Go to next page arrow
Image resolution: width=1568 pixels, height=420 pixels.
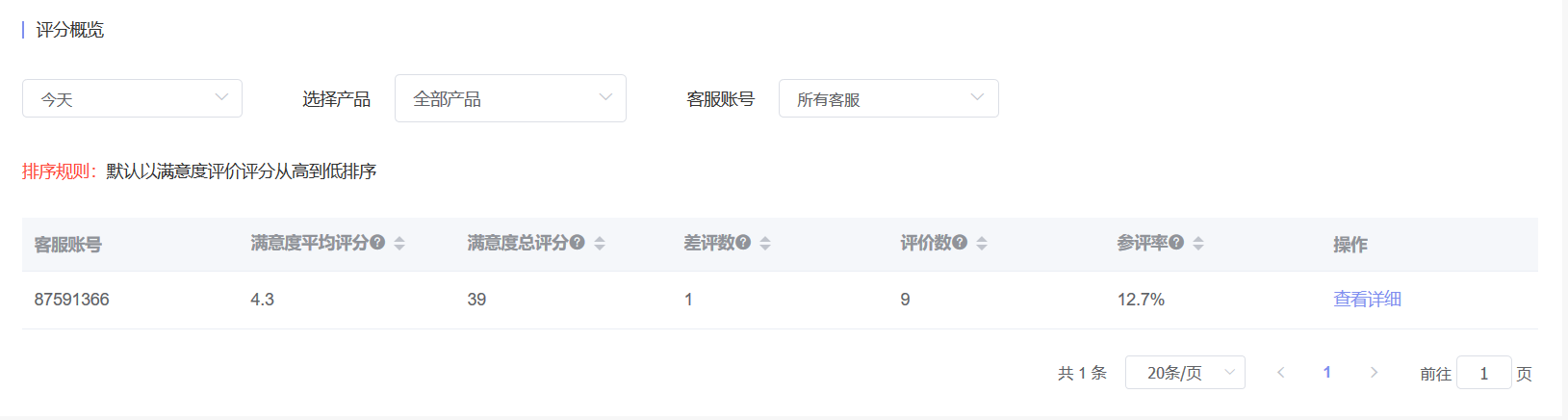(1374, 373)
